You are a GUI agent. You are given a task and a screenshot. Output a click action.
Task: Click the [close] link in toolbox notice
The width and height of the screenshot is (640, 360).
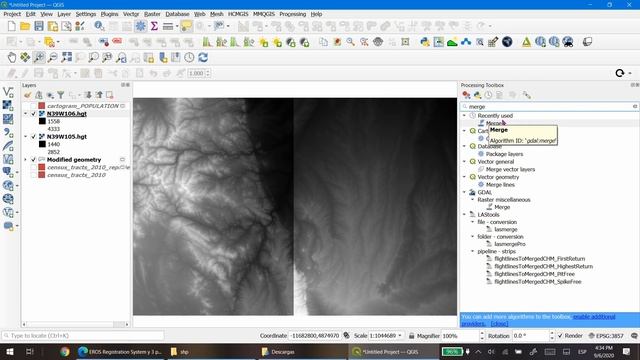click(500, 324)
